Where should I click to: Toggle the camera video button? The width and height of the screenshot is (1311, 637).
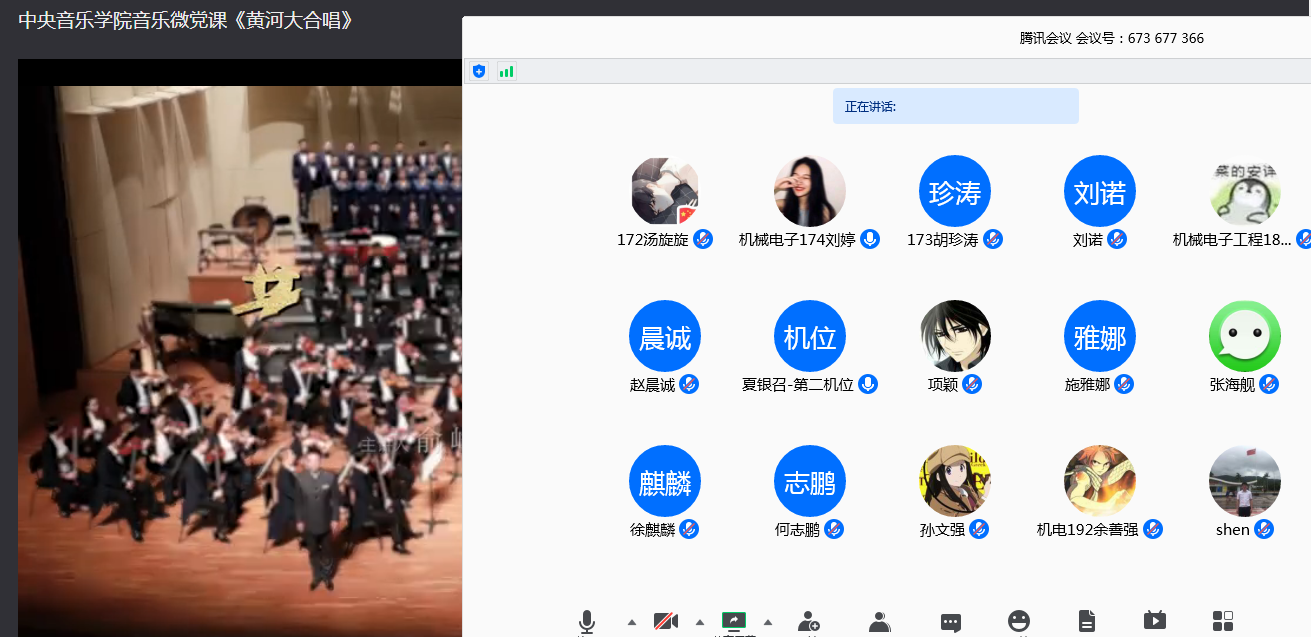[x=666, y=622]
